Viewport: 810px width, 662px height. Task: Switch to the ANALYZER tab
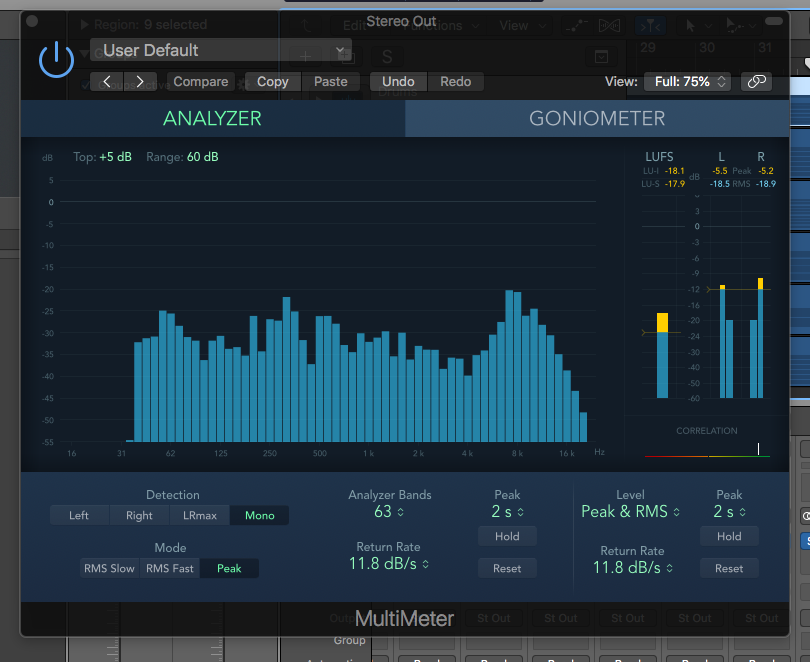click(213, 118)
